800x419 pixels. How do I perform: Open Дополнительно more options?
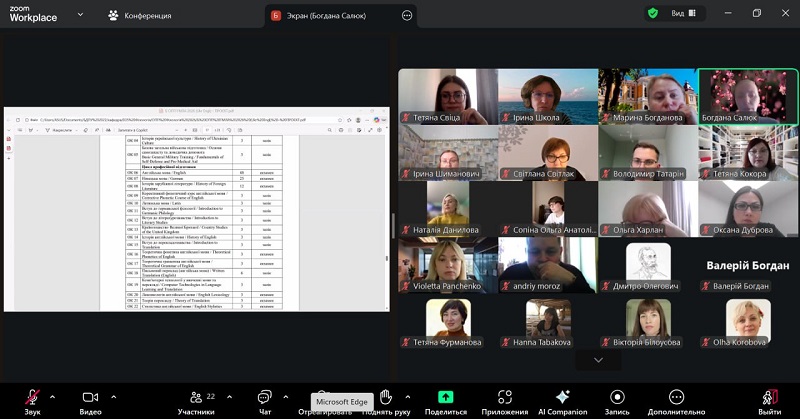coord(676,401)
